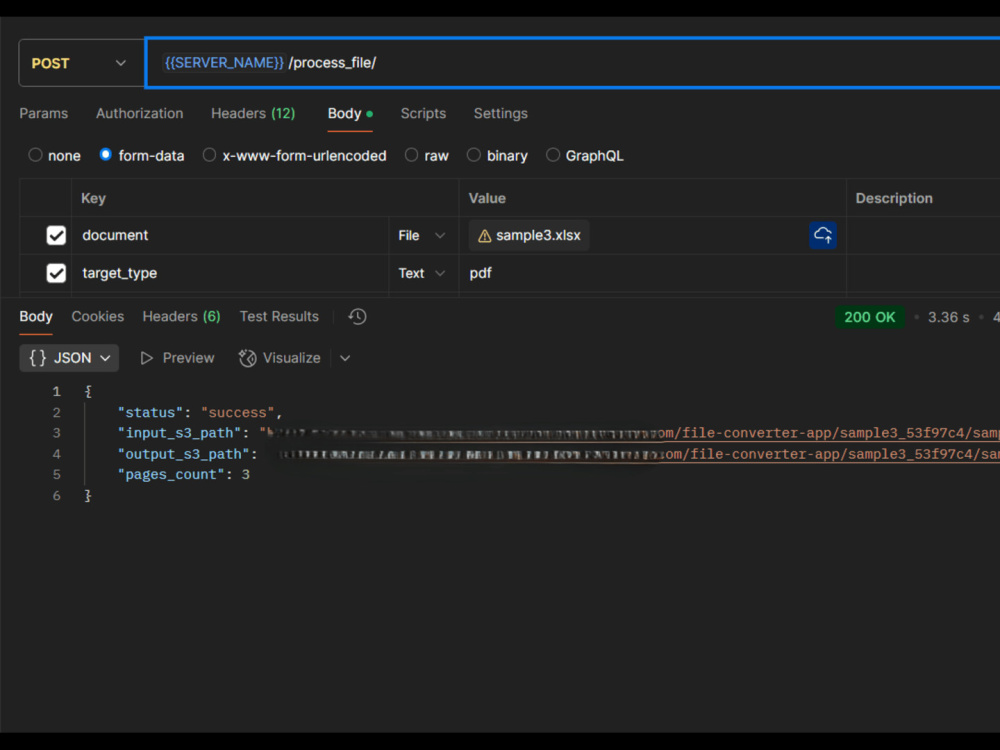The image size is (1000, 750).
Task: Open the Settings tab
Action: [x=501, y=114]
